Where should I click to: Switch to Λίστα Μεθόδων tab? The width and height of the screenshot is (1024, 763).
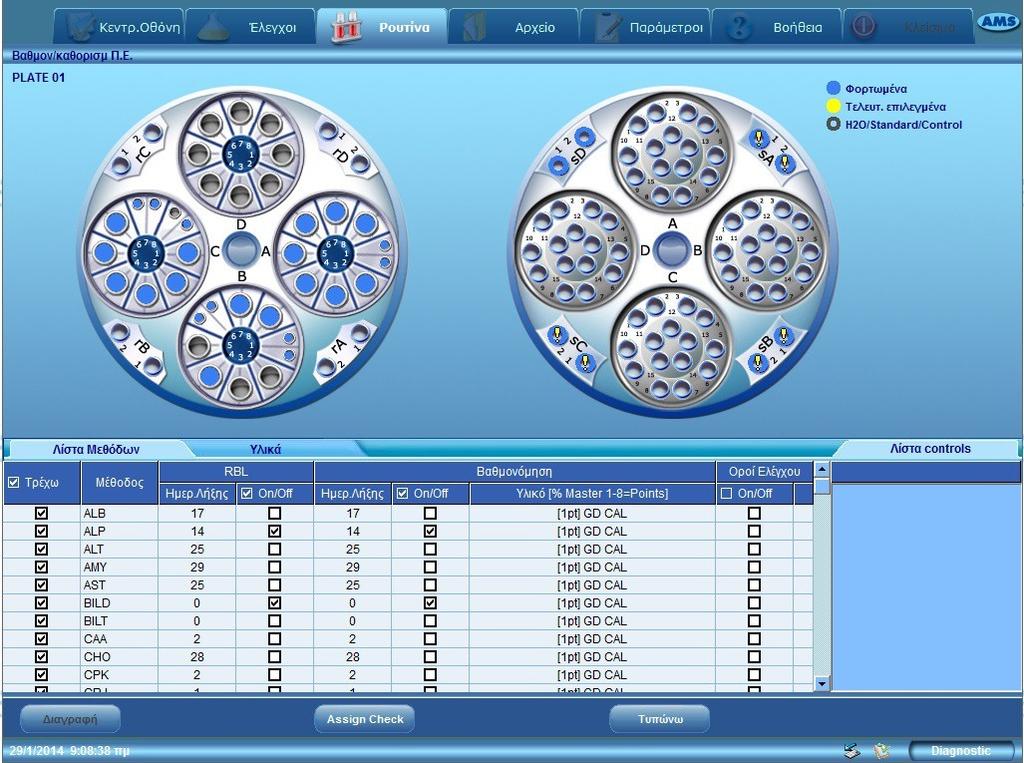point(96,449)
